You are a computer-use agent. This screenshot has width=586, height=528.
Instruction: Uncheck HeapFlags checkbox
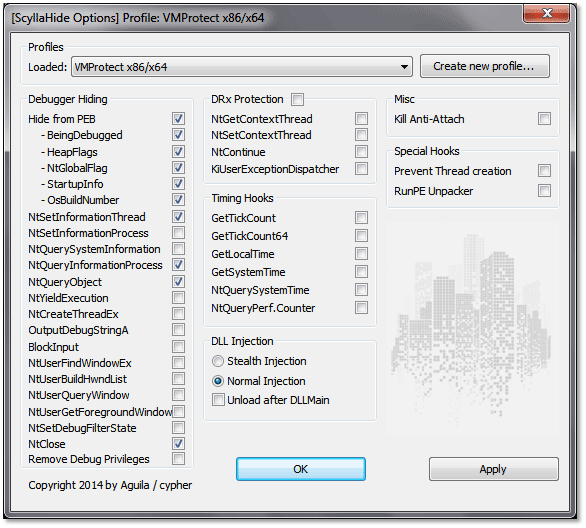(178, 152)
